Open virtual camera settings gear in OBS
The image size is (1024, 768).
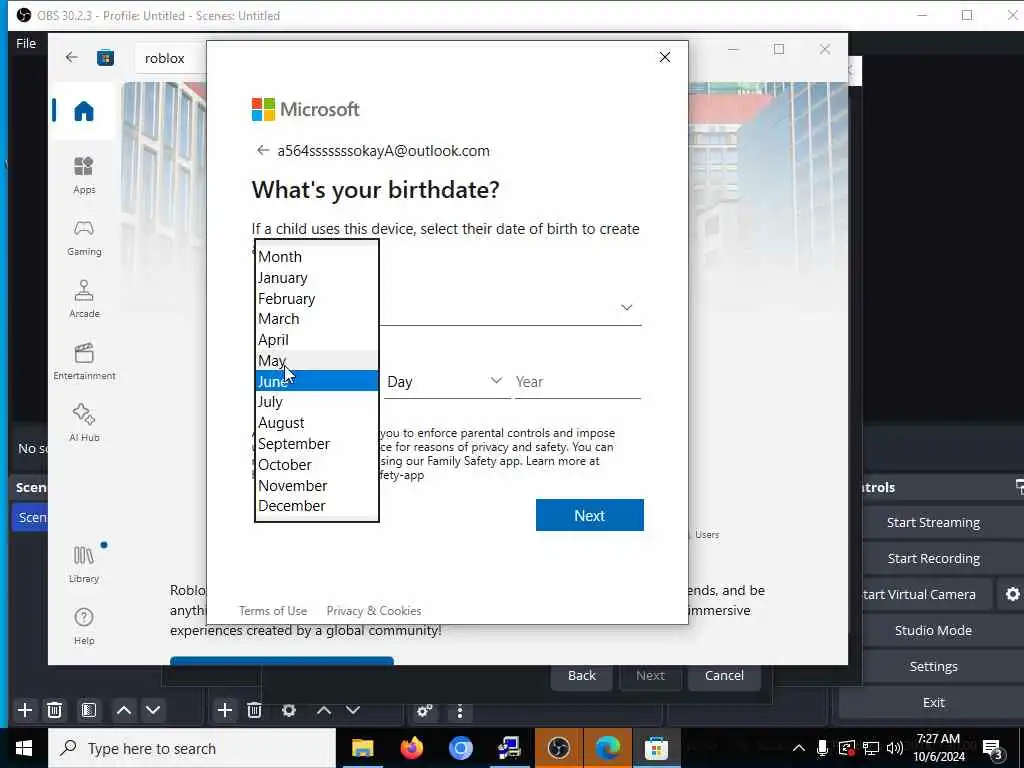pyautogui.click(x=1012, y=594)
